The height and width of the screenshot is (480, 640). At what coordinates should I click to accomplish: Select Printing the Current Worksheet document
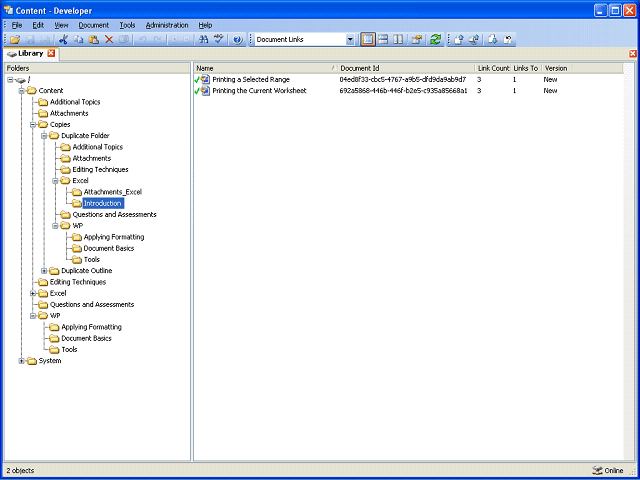259,91
